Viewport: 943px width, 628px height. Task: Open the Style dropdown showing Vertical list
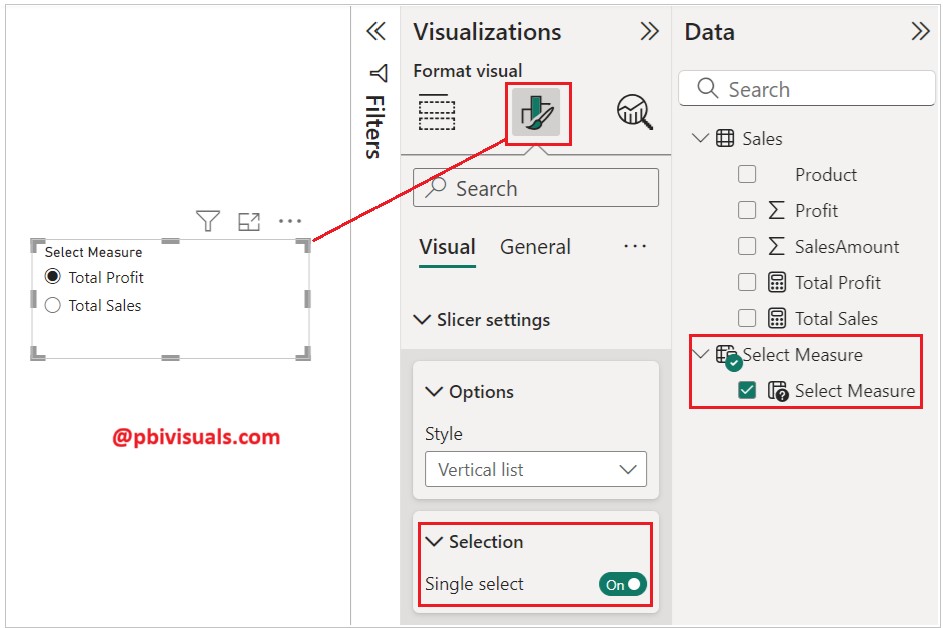pos(536,469)
